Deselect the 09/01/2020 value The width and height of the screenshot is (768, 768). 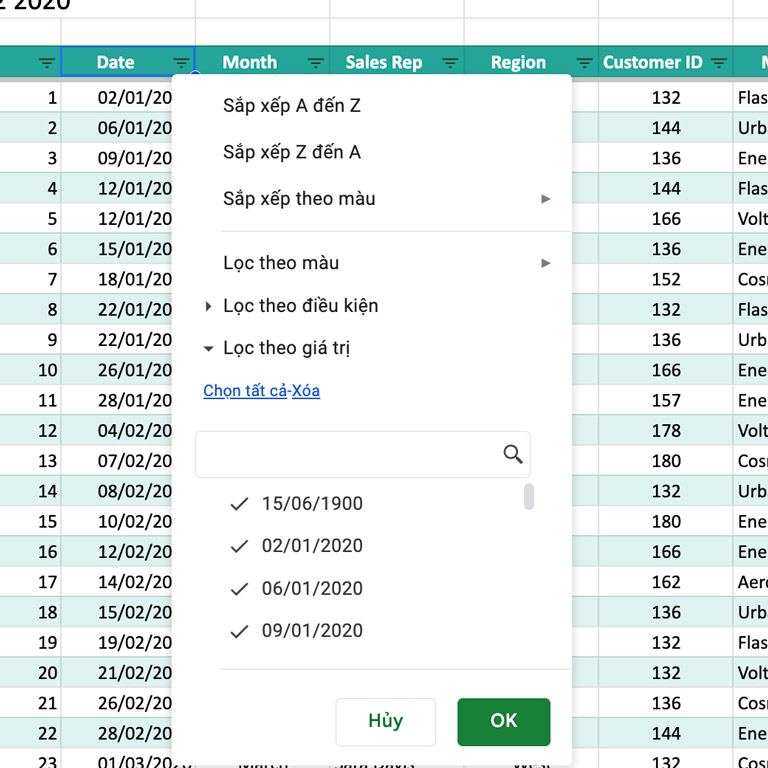(239, 631)
